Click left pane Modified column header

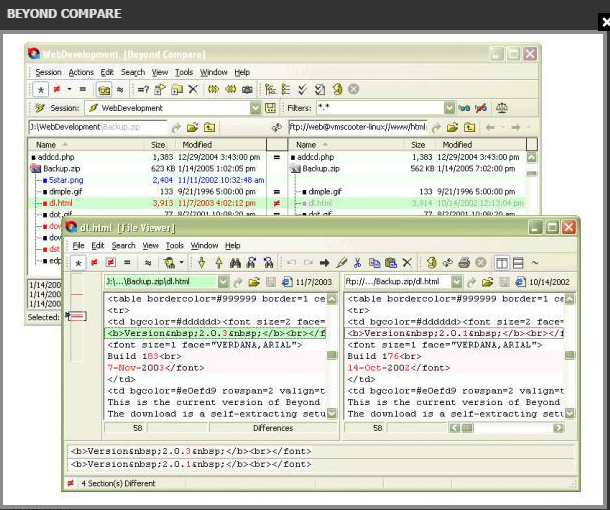220,145
